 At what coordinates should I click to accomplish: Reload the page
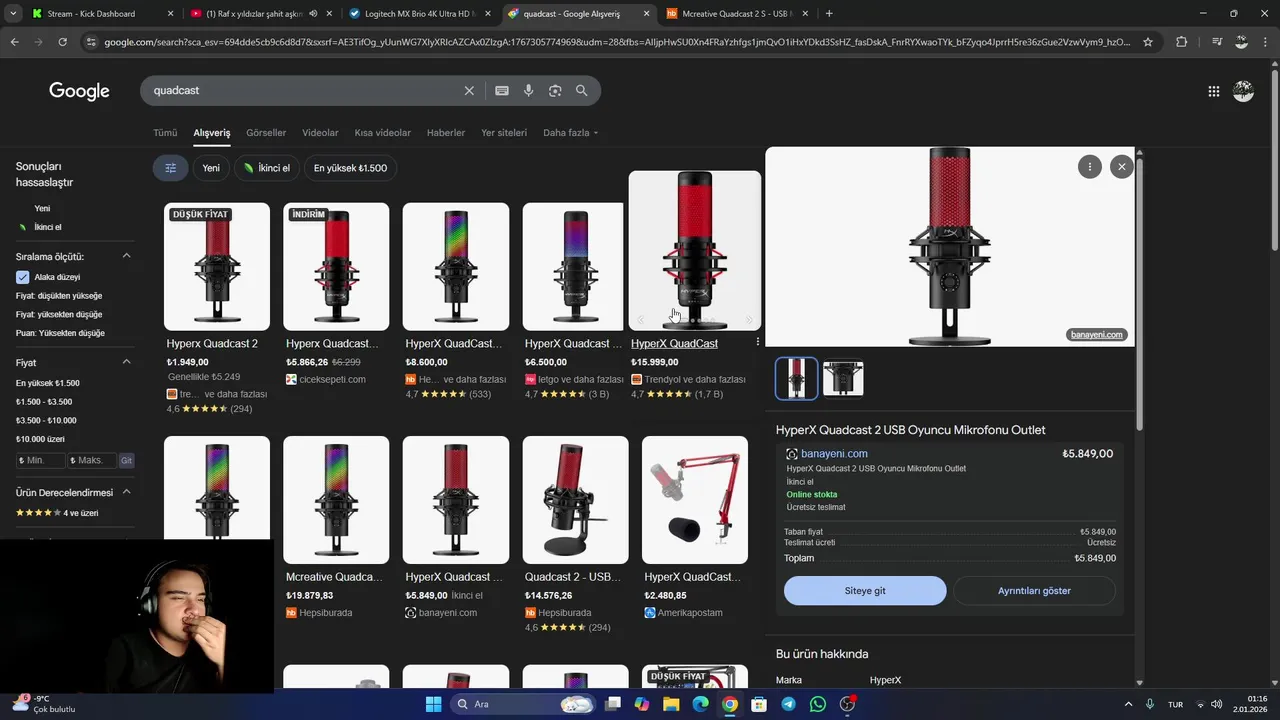coord(62,42)
